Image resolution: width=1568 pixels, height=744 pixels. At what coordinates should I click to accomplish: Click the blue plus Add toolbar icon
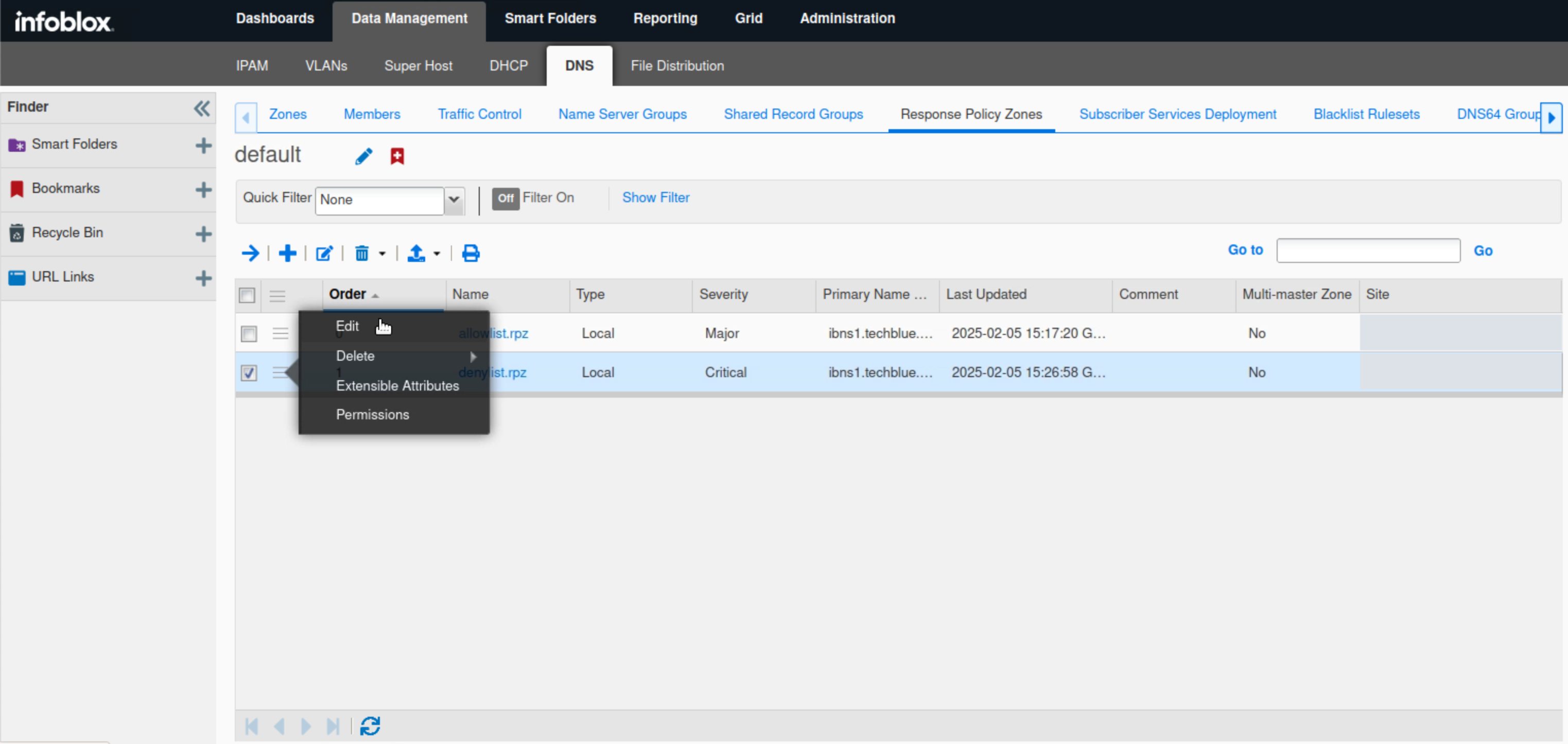(x=287, y=253)
